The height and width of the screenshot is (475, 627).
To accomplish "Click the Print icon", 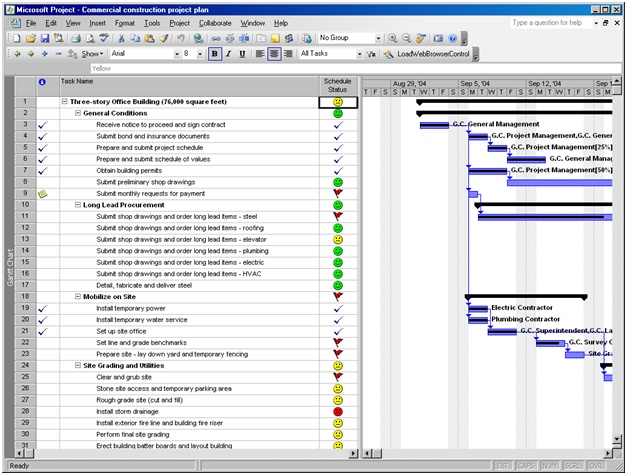I will point(76,38).
